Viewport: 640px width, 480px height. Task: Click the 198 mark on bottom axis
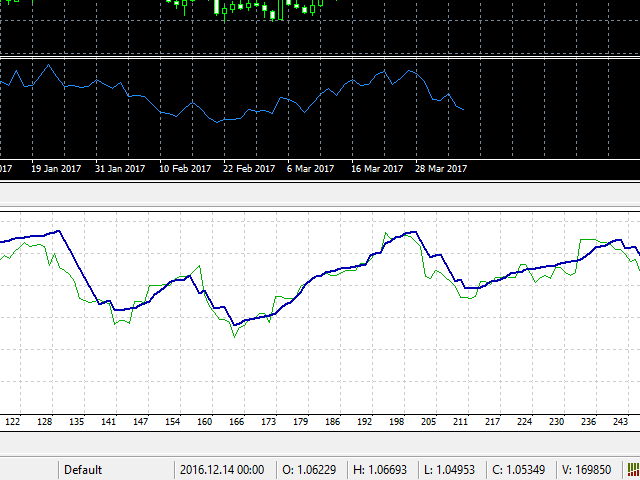coord(397,422)
